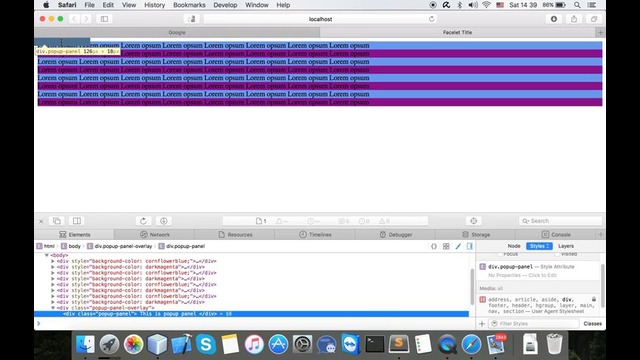Select the popup-panel div row

(251, 314)
